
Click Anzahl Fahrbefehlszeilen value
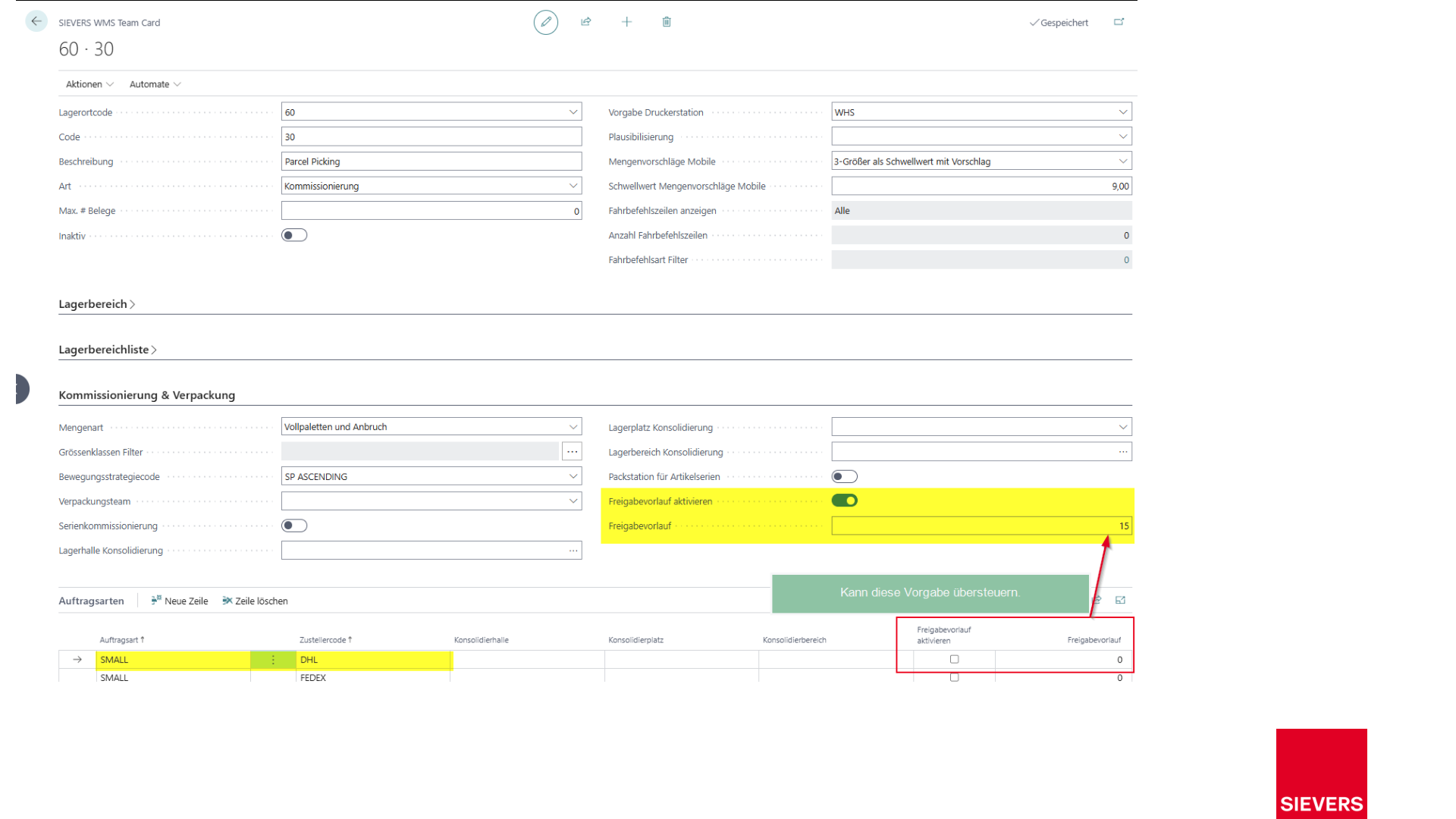(981, 235)
